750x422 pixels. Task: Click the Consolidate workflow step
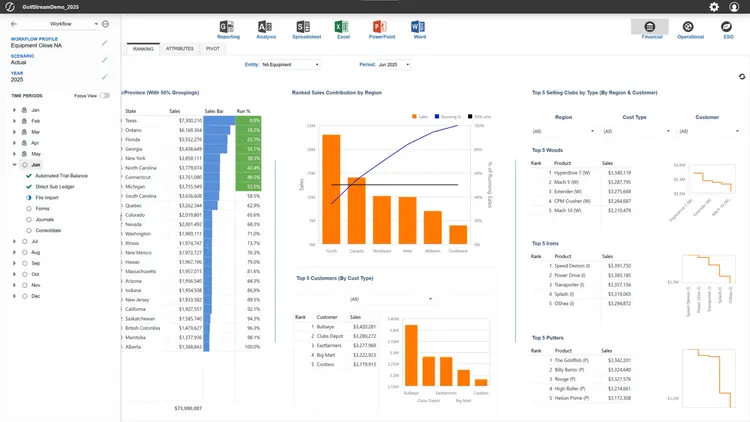pos(26,231)
